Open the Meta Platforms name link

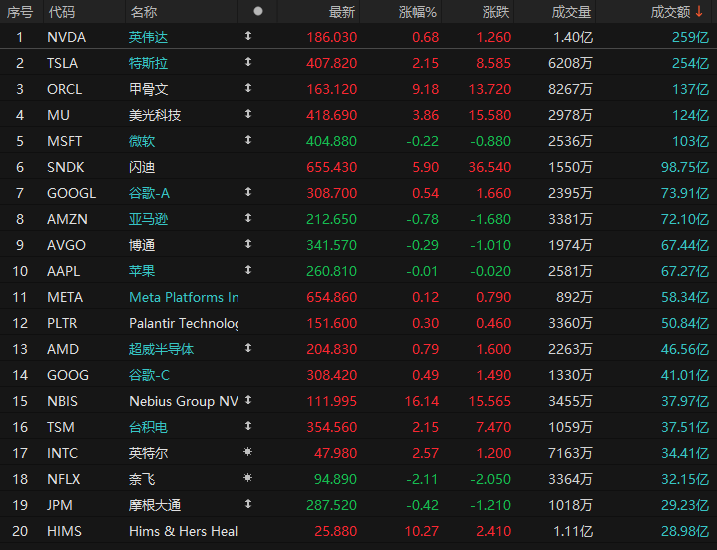click(x=184, y=297)
